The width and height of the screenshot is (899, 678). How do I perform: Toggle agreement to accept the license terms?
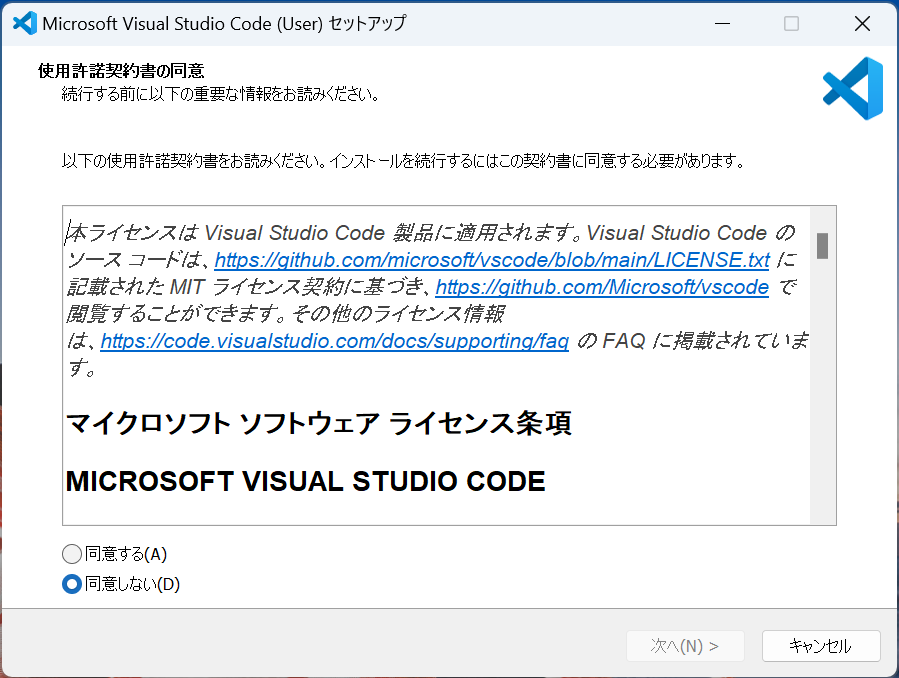(x=71, y=553)
